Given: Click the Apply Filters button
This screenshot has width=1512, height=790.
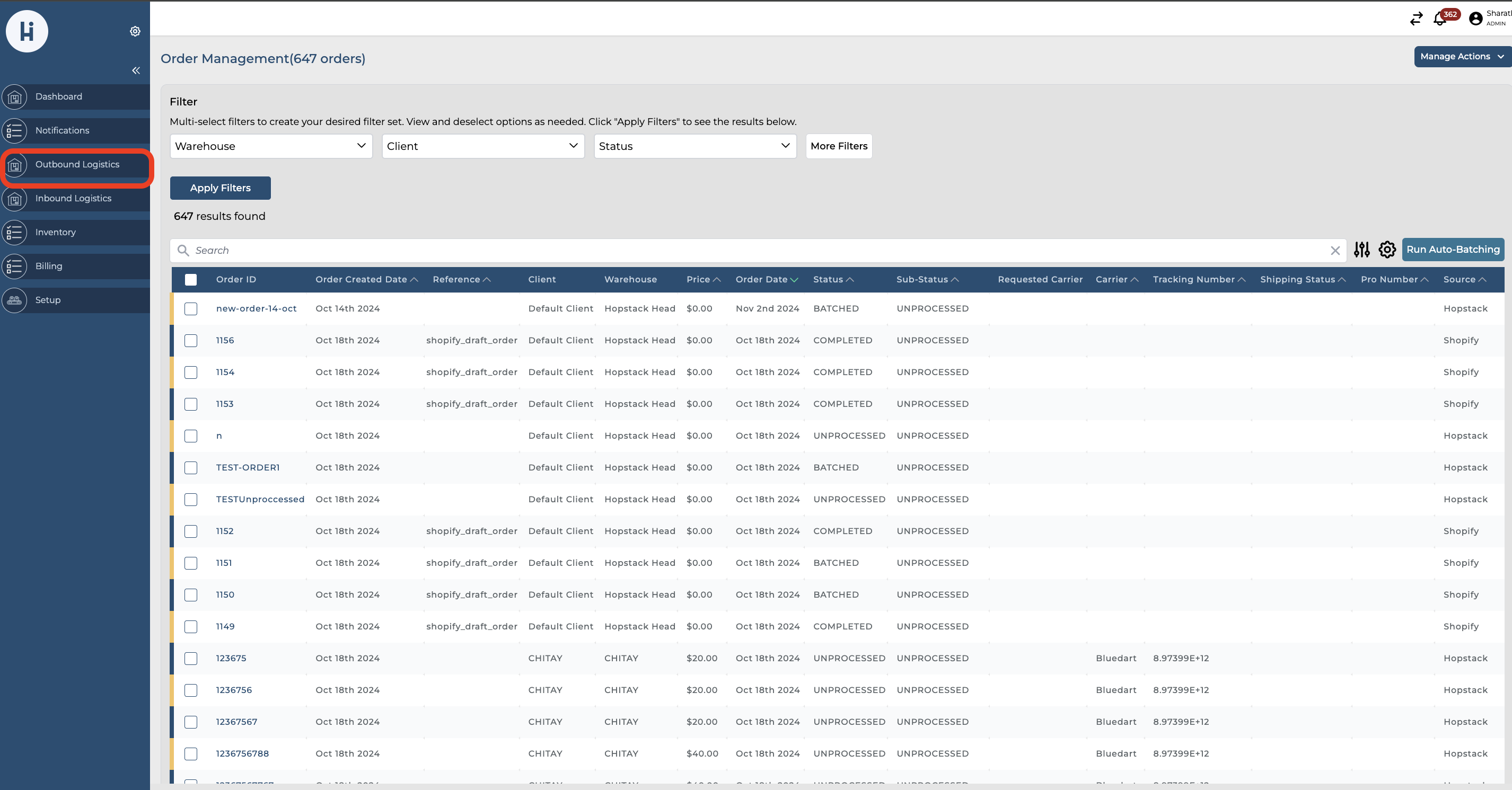Looking at the screenshot, I should 220,188.
